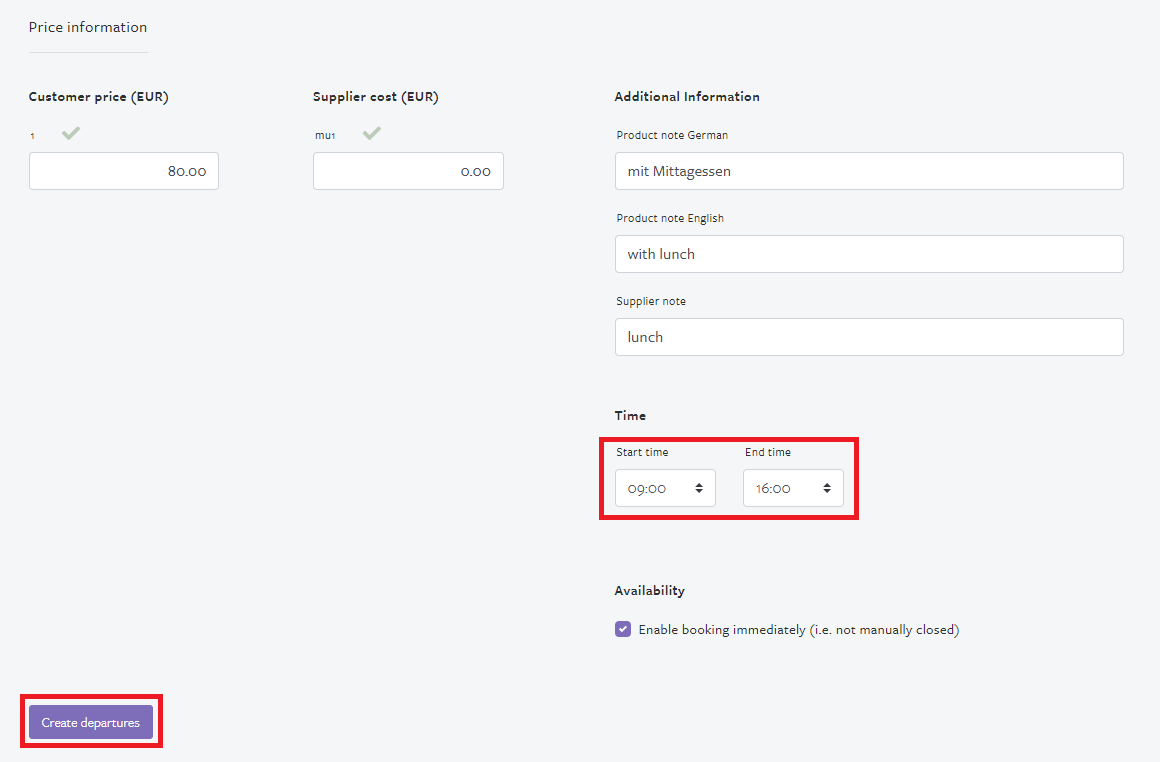1160x762 pixels.
Task: Click the Start time label
Action: [642, 452]
